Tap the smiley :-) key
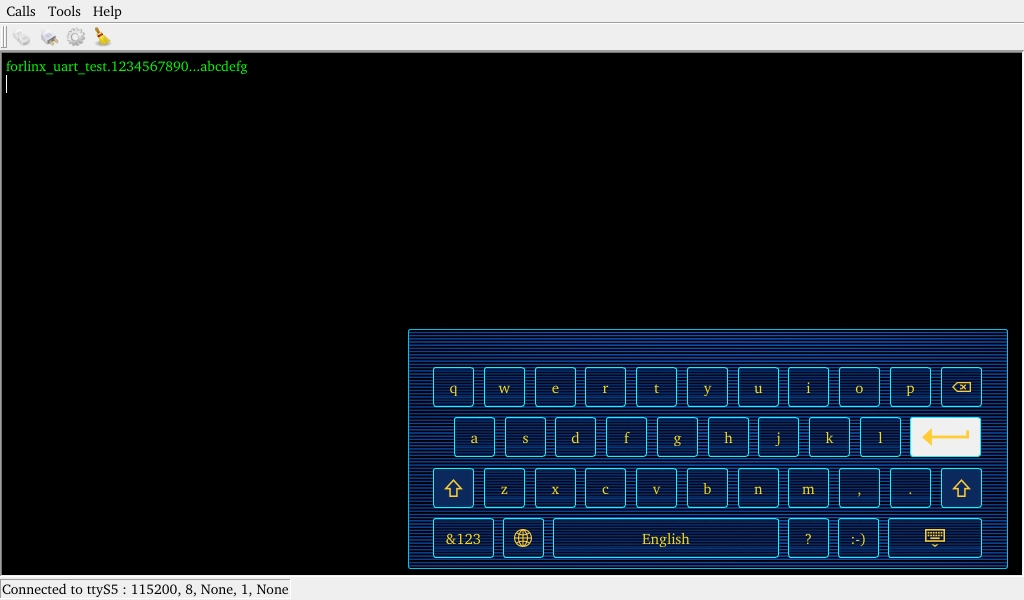Screen dimensions: 1024x600 pyautogui.click(x=858, y=538)
